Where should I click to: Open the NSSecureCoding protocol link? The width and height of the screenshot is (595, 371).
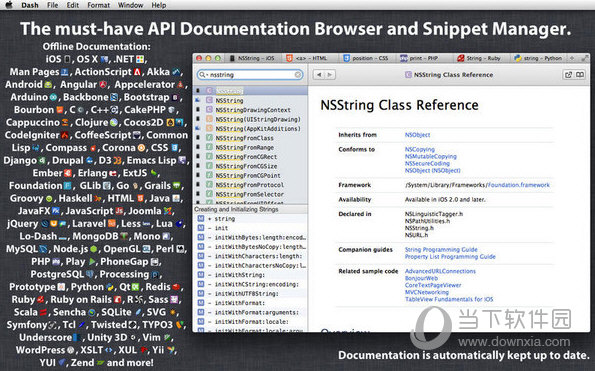[427, 163]
